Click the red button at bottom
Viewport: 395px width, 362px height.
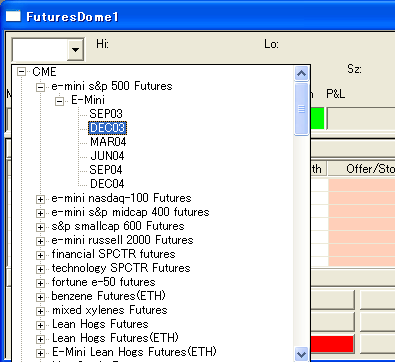332,344
